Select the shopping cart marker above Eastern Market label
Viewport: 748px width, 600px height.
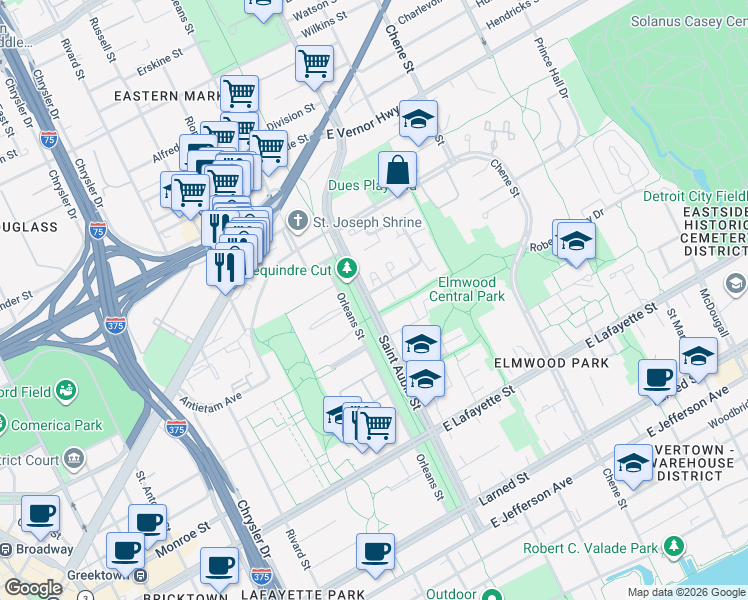239,94
